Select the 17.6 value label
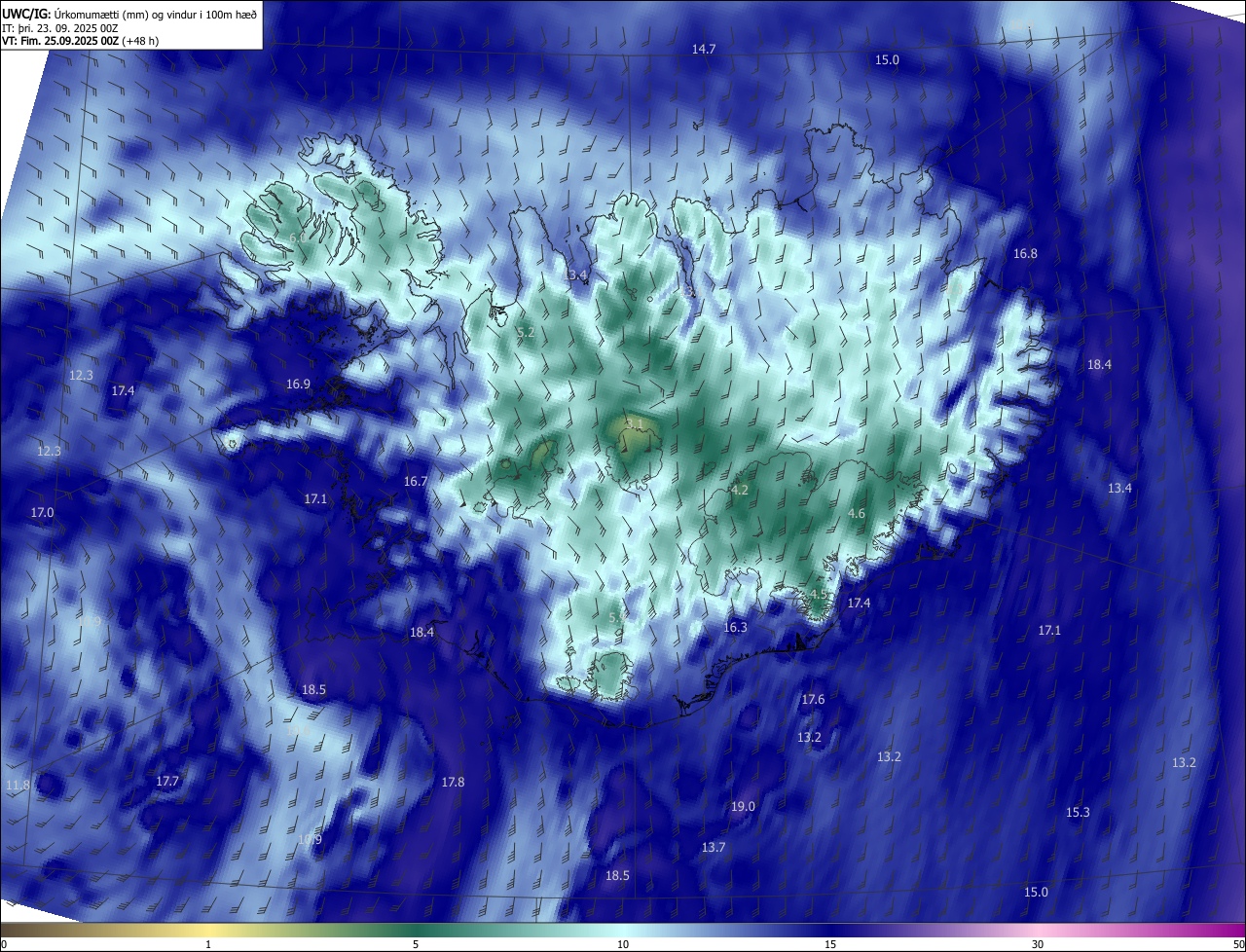This screenshot has width=1246, height=952. 813,699
